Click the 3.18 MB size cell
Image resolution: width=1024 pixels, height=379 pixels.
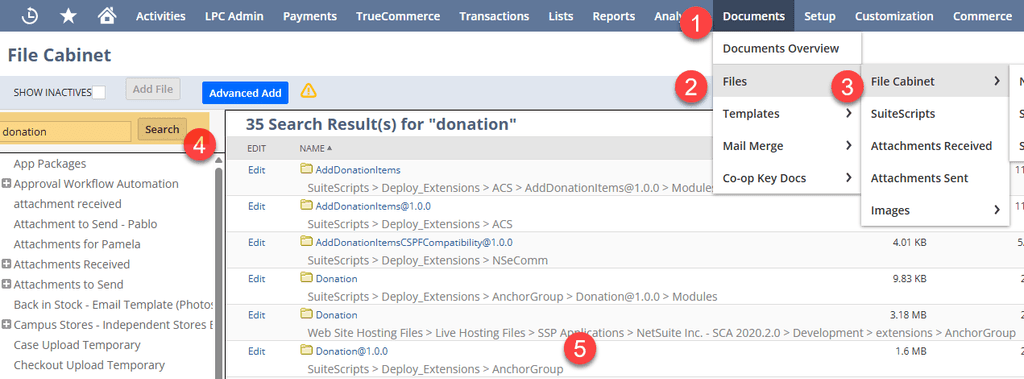(908, 315)
